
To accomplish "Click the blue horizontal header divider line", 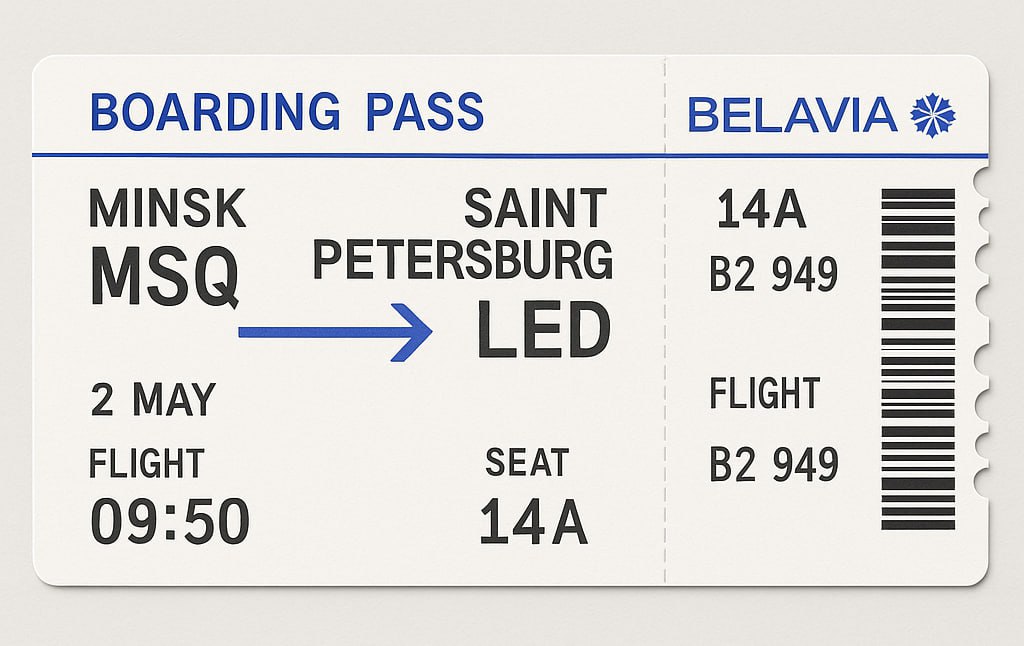I will 510,155.
